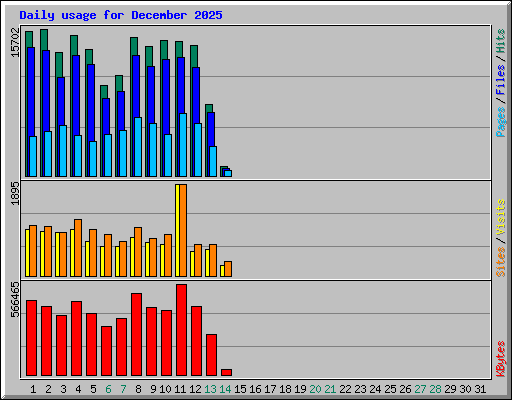Click the orange sites bar for day 4
The image size is (512, 400).
point(78,248)
